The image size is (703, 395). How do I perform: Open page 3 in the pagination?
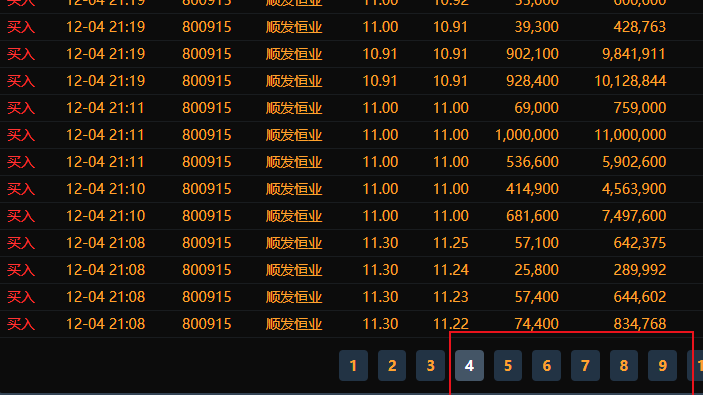[x=430, y=365]
